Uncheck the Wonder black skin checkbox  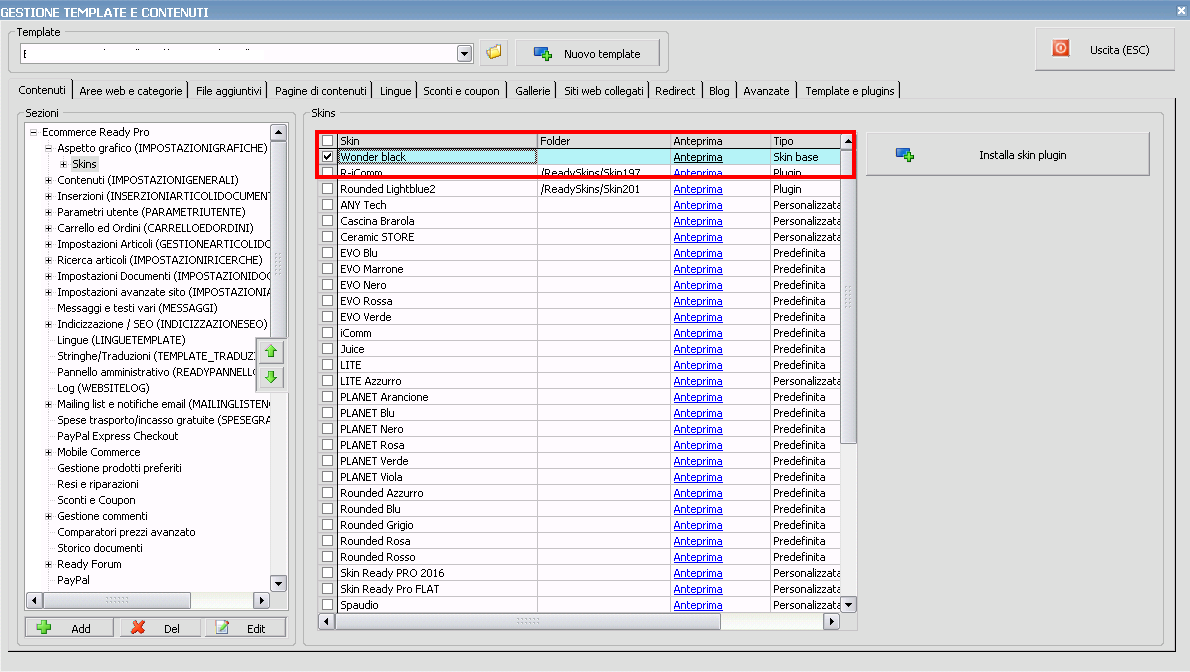[327, 157]
